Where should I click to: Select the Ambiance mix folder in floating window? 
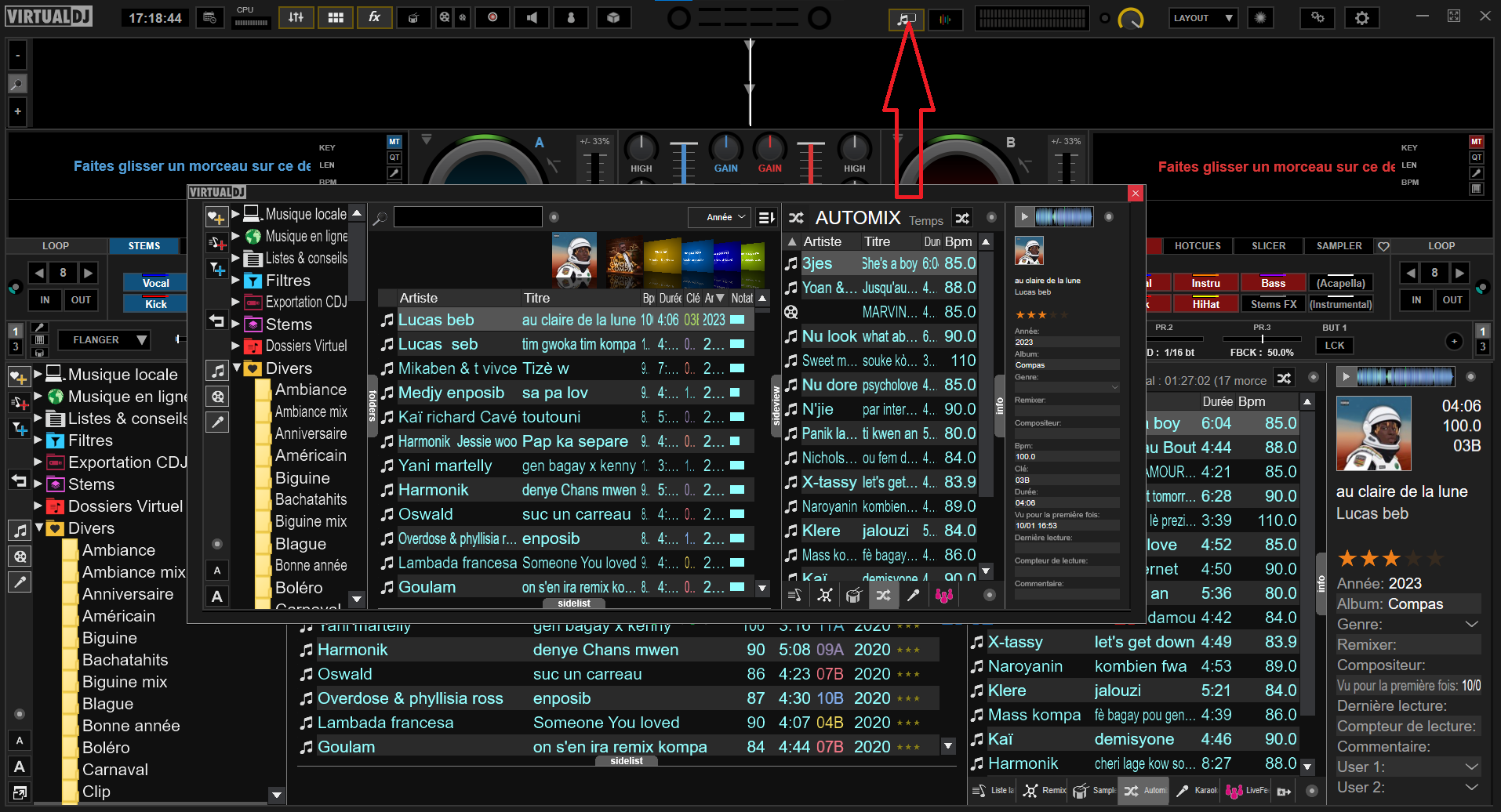coord(311,411)
